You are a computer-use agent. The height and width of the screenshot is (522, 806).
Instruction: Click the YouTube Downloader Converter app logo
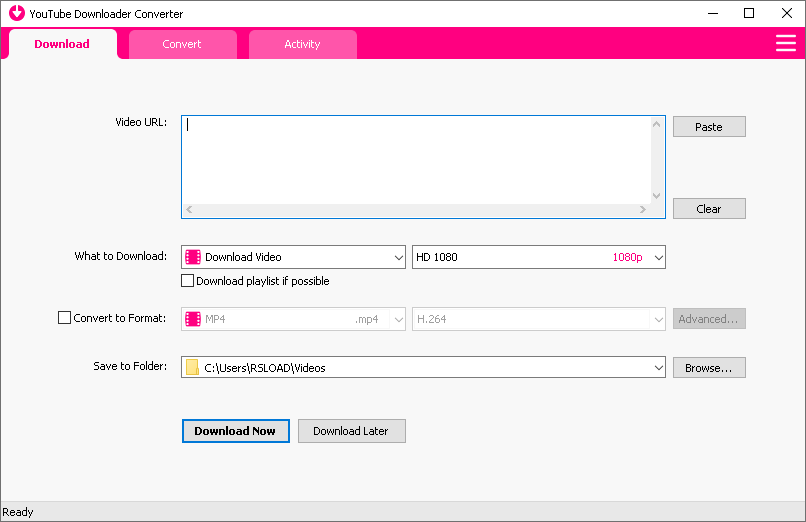(17, 13)
